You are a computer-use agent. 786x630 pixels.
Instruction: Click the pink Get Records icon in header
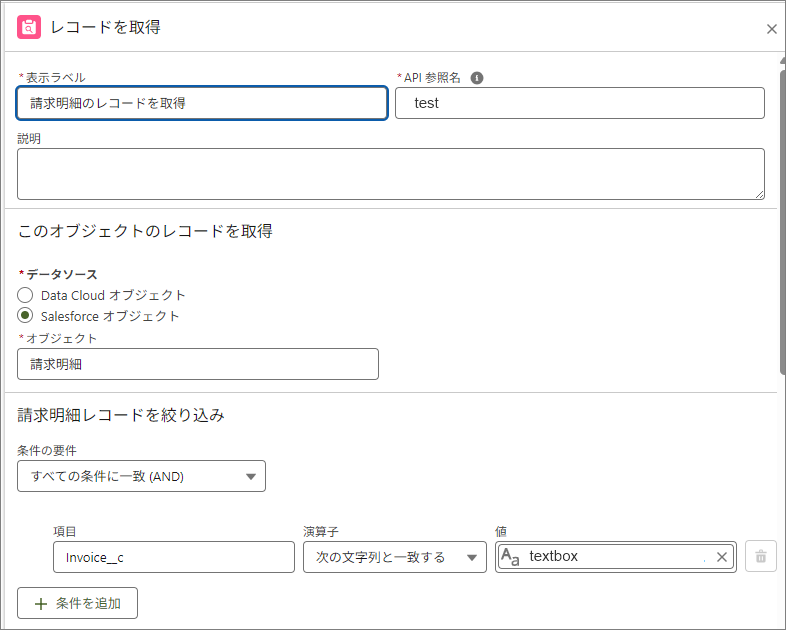point(29,27)
